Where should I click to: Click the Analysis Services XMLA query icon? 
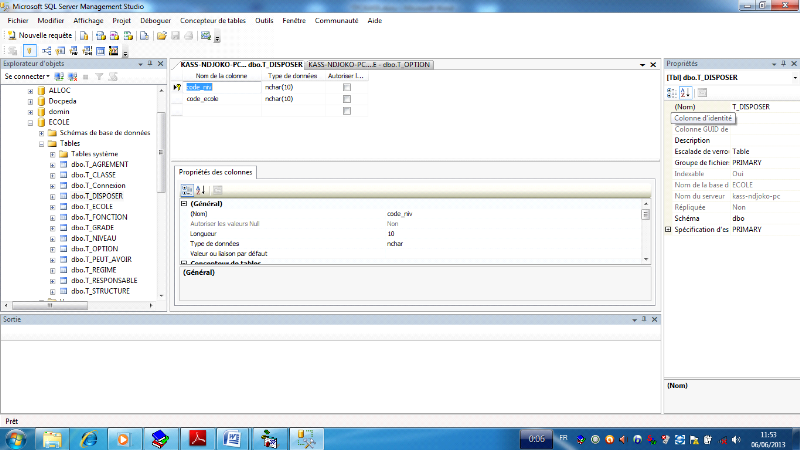click(x=128, y=36)
